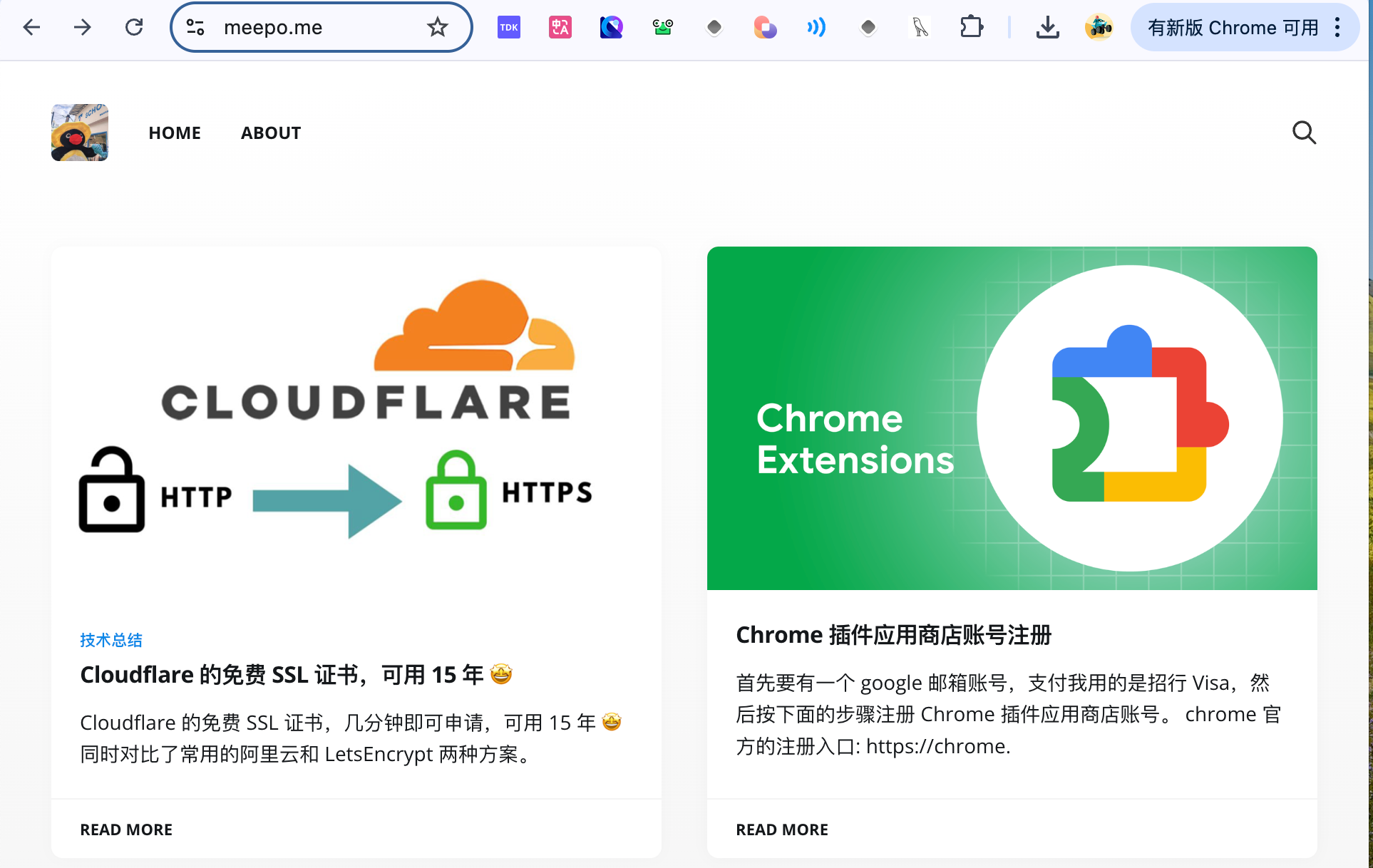
Task: Open the red translate extension
Action: coord(560,28)
